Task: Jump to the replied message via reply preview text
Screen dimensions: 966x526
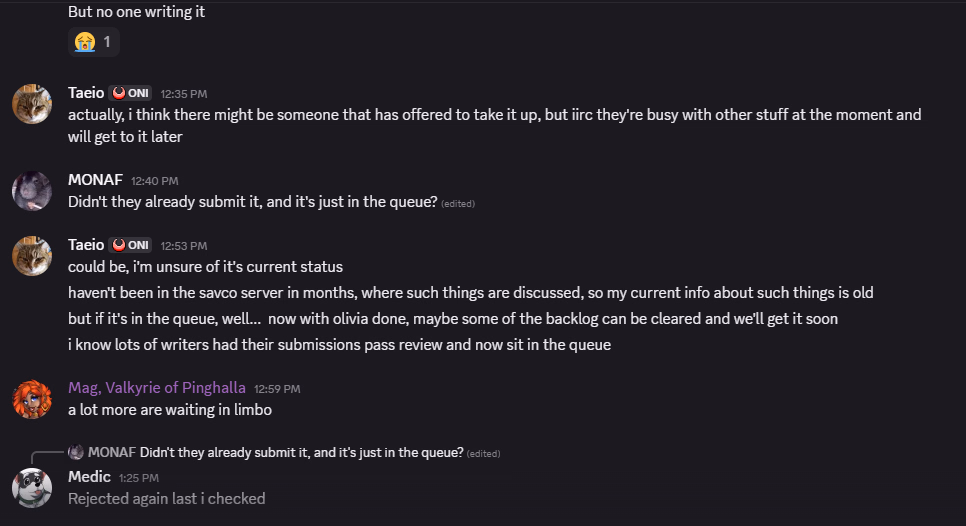Action: (301, 453)
